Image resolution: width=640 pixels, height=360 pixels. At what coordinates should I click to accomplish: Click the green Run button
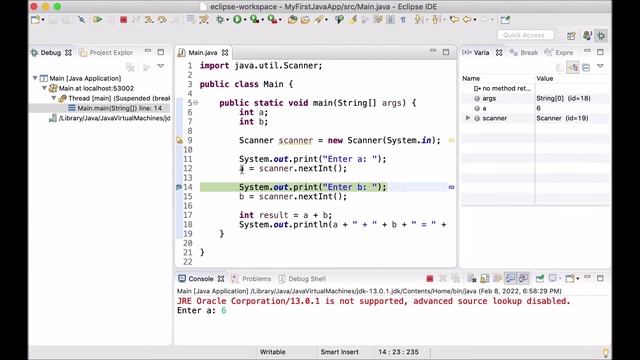(x=237, y=19)
